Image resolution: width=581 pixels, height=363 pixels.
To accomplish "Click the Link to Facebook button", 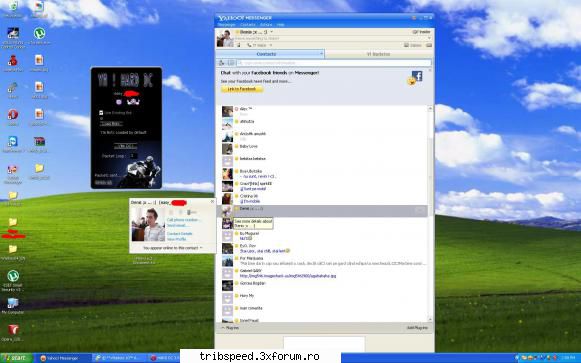I will tap(242, 89).
